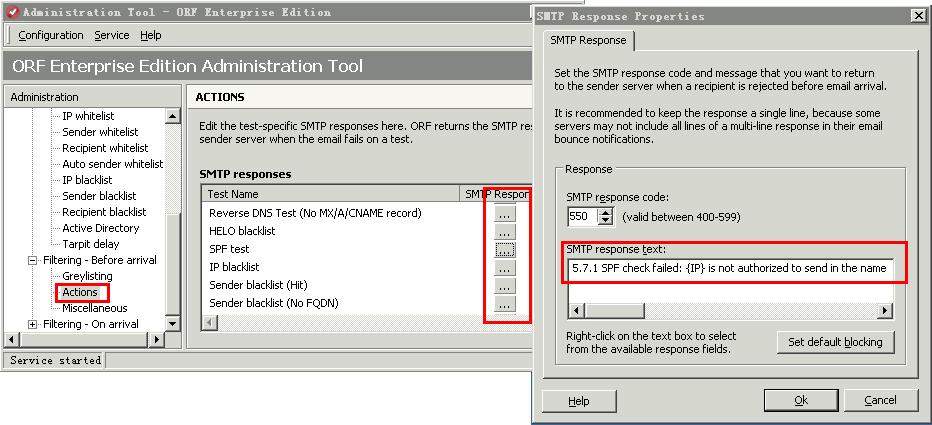Collapse the Filtering - Before arrival node
This screenshot has width=932, height=425.
point(33,260)
